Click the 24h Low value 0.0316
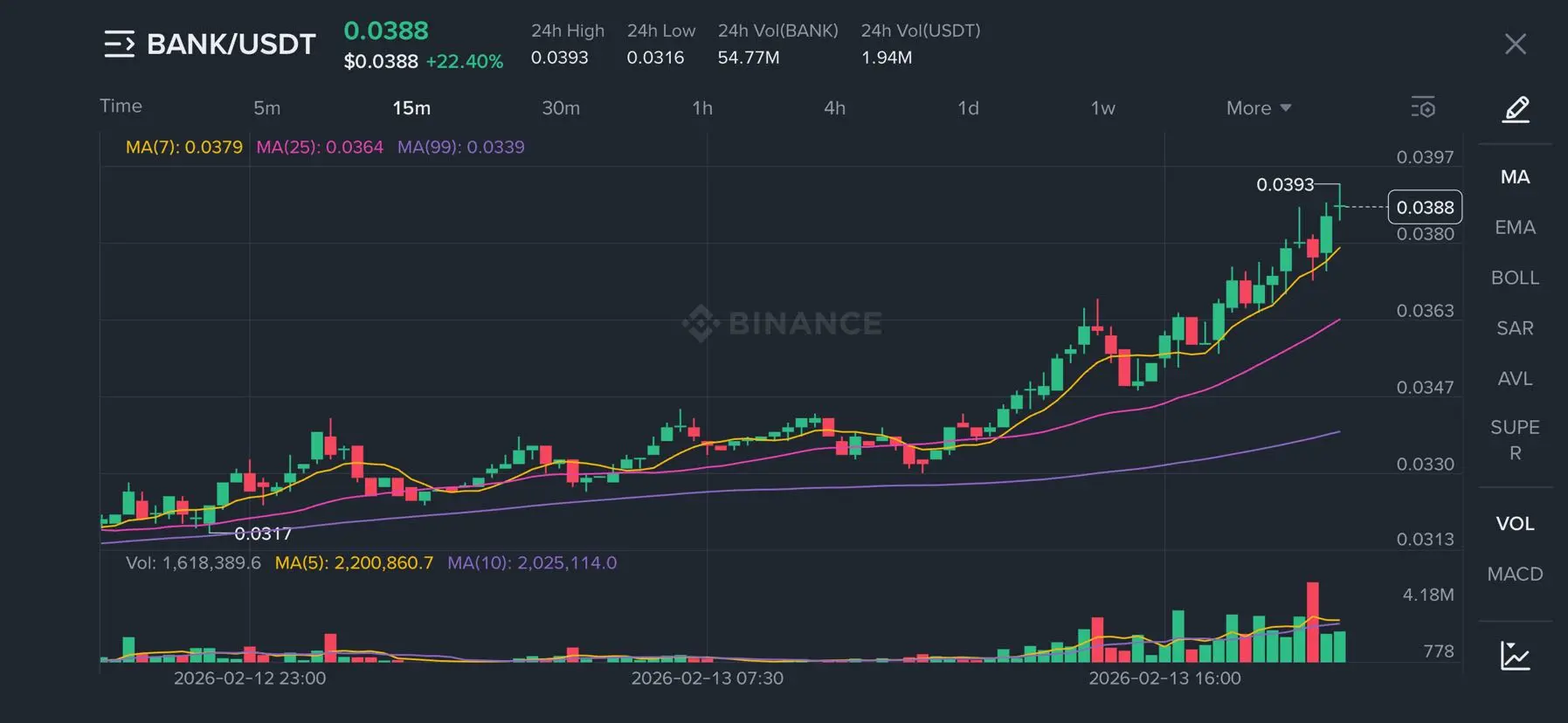The height and width of the screenshot is (723, 1568). click(x=655, y=58)
